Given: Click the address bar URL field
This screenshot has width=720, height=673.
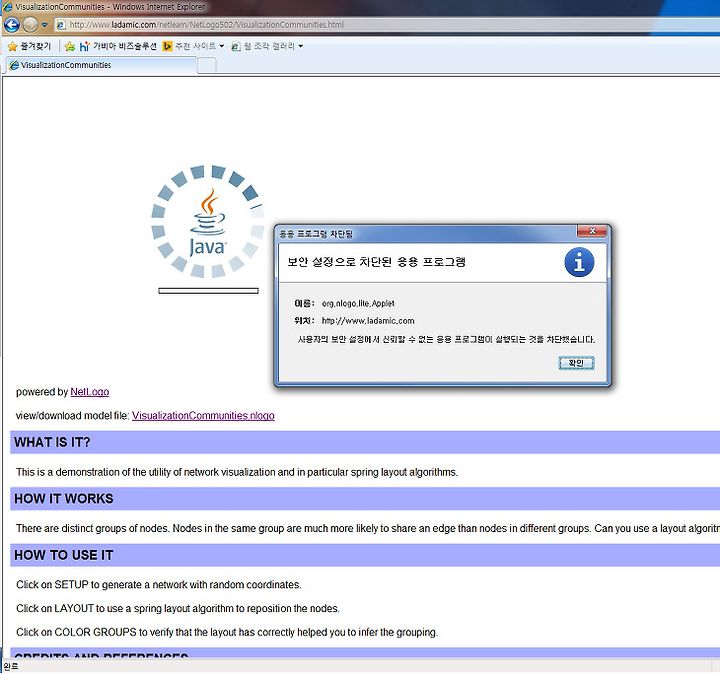Looking at the screenshot, I should (x=387, y=25).
